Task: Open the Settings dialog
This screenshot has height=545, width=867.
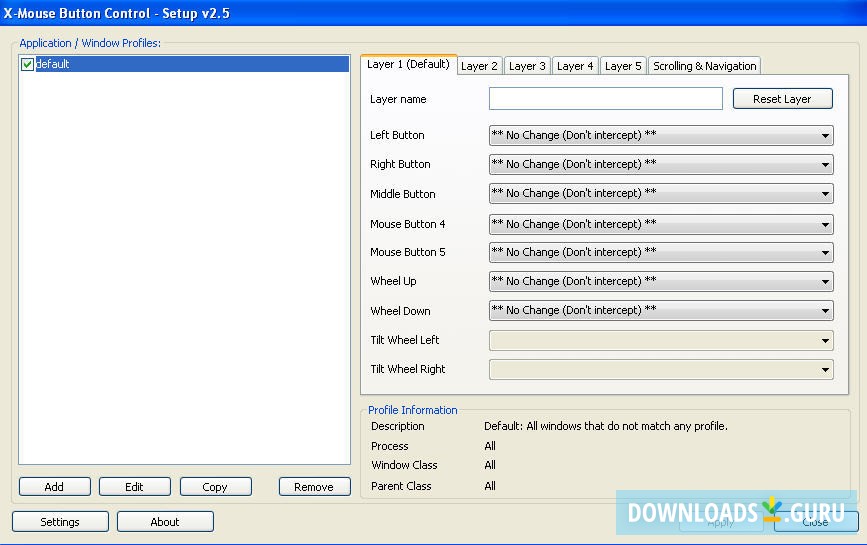Action: click(60, 522)
